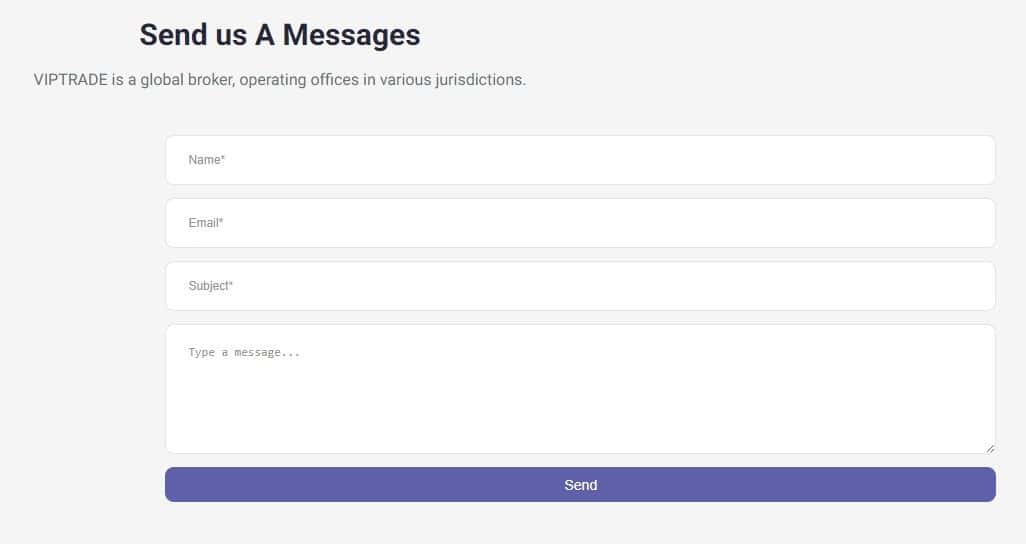Focus the Email input field
1026x544 pixels.
click(580, 223)
